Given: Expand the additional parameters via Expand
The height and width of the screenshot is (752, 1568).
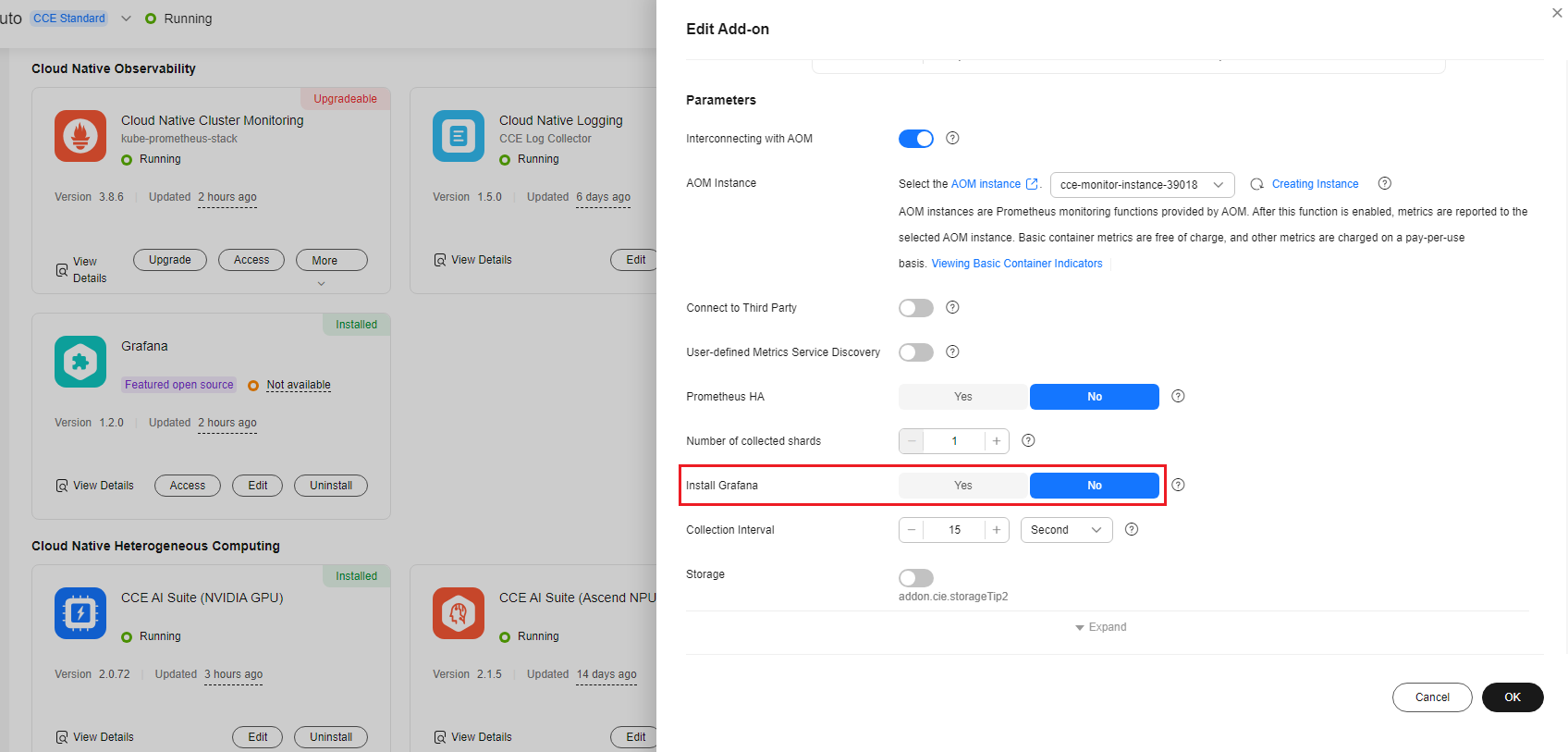Looking at the screenshot, I should pyautogui.click(x=1100, y=627).
